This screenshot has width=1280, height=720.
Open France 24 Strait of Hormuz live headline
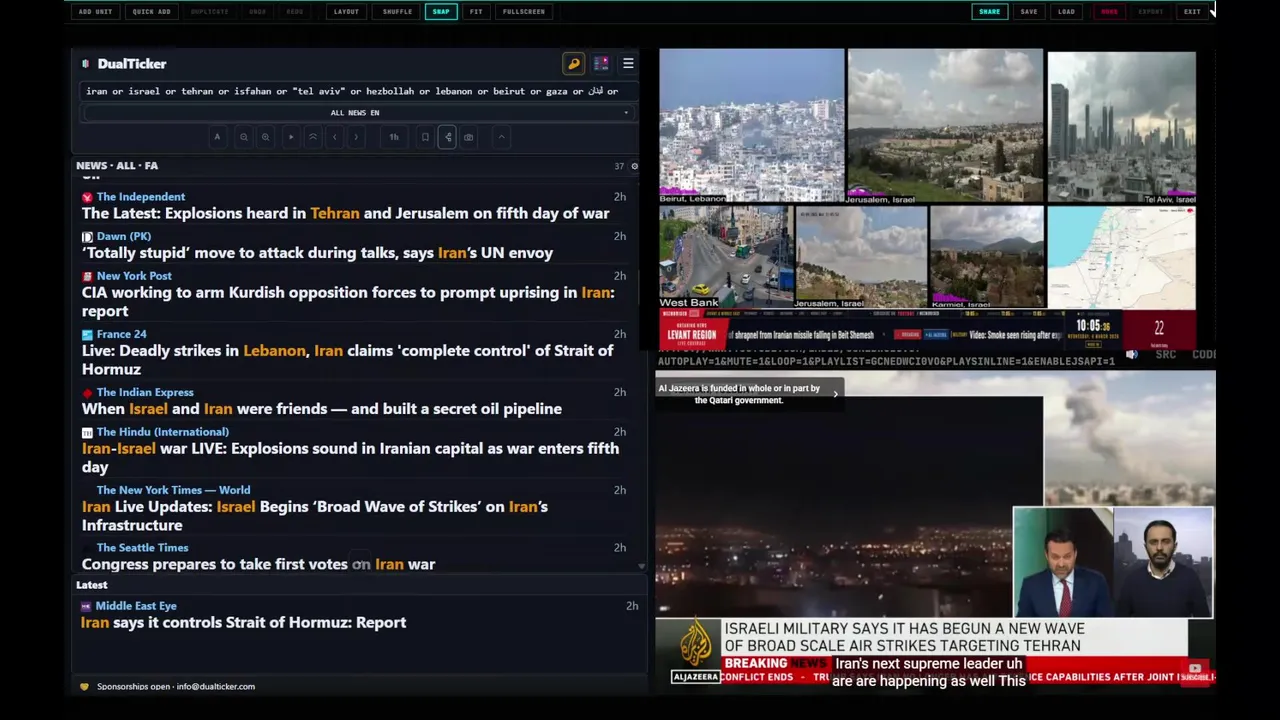[x=348, y=360]
